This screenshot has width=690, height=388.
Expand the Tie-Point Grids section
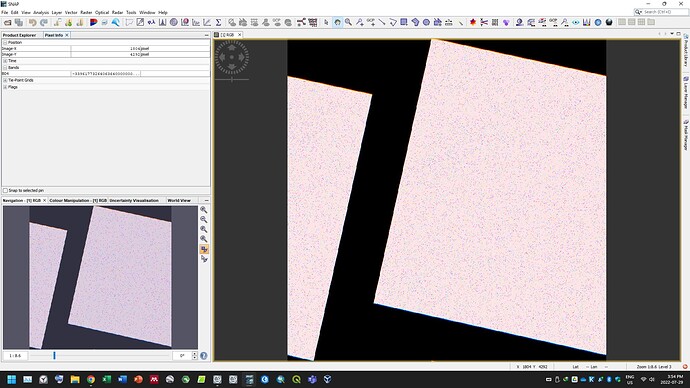[5, 80]
